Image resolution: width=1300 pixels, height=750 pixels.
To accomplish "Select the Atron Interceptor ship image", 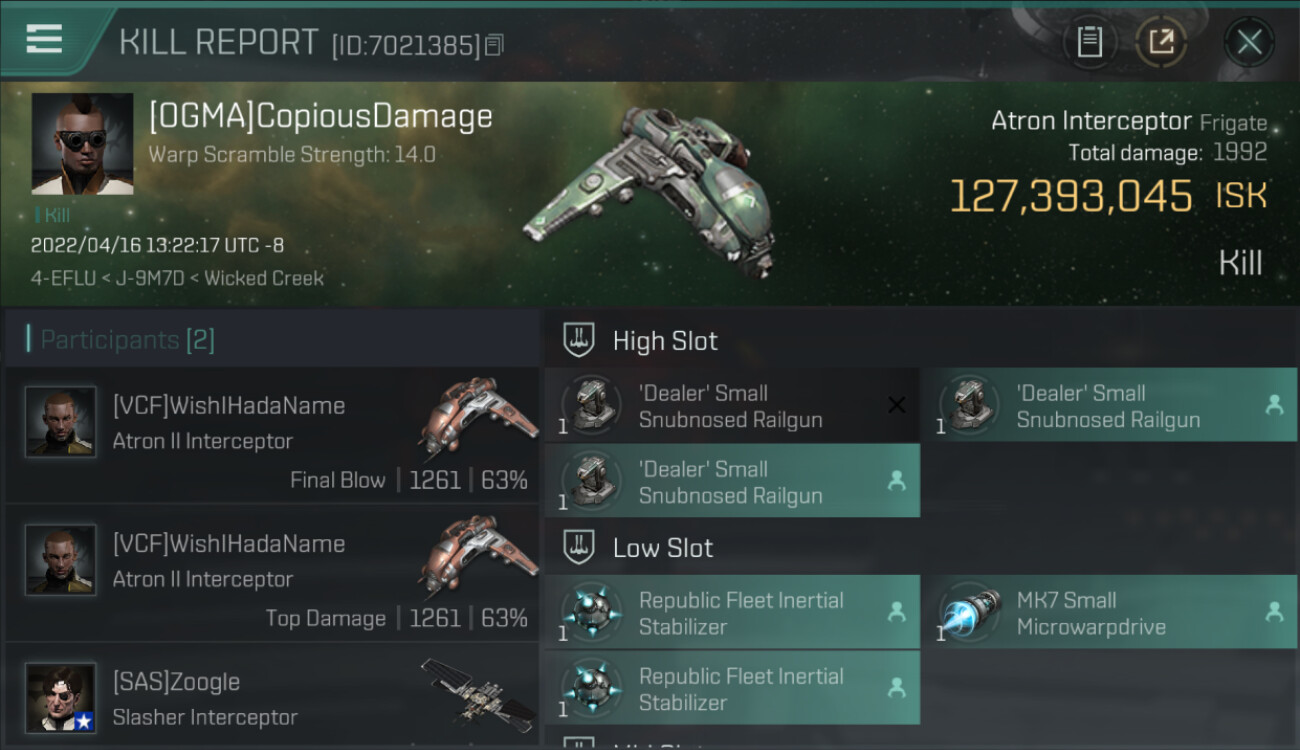I will coord(652,190).
